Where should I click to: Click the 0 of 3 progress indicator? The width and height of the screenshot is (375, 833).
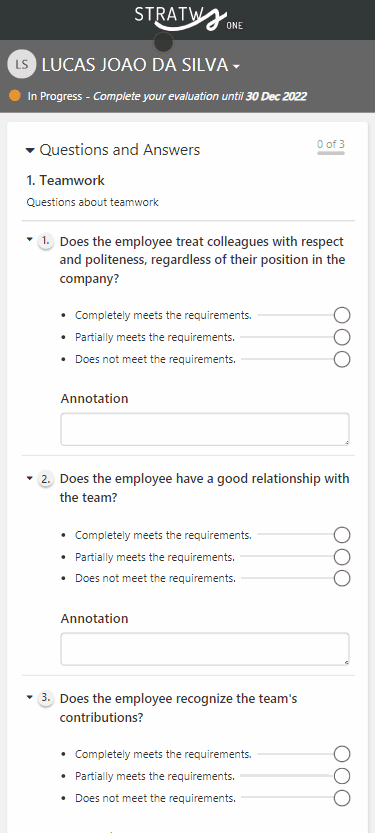pos(331,146)
